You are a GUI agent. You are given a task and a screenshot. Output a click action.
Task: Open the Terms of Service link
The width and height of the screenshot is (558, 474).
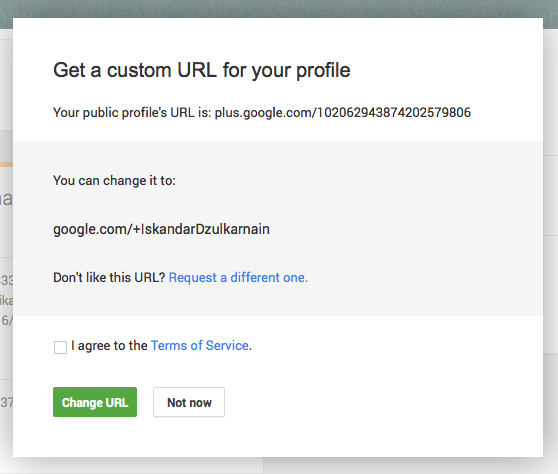(x=200, y=346)
